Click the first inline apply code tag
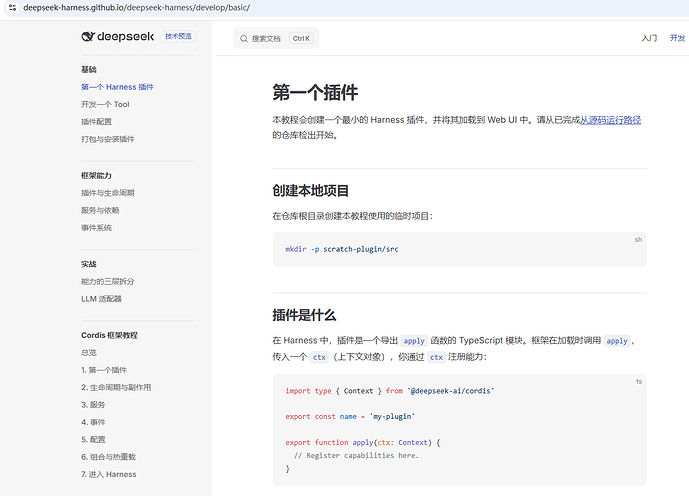The height and width of the screenshot is (496, 689). 414,341
